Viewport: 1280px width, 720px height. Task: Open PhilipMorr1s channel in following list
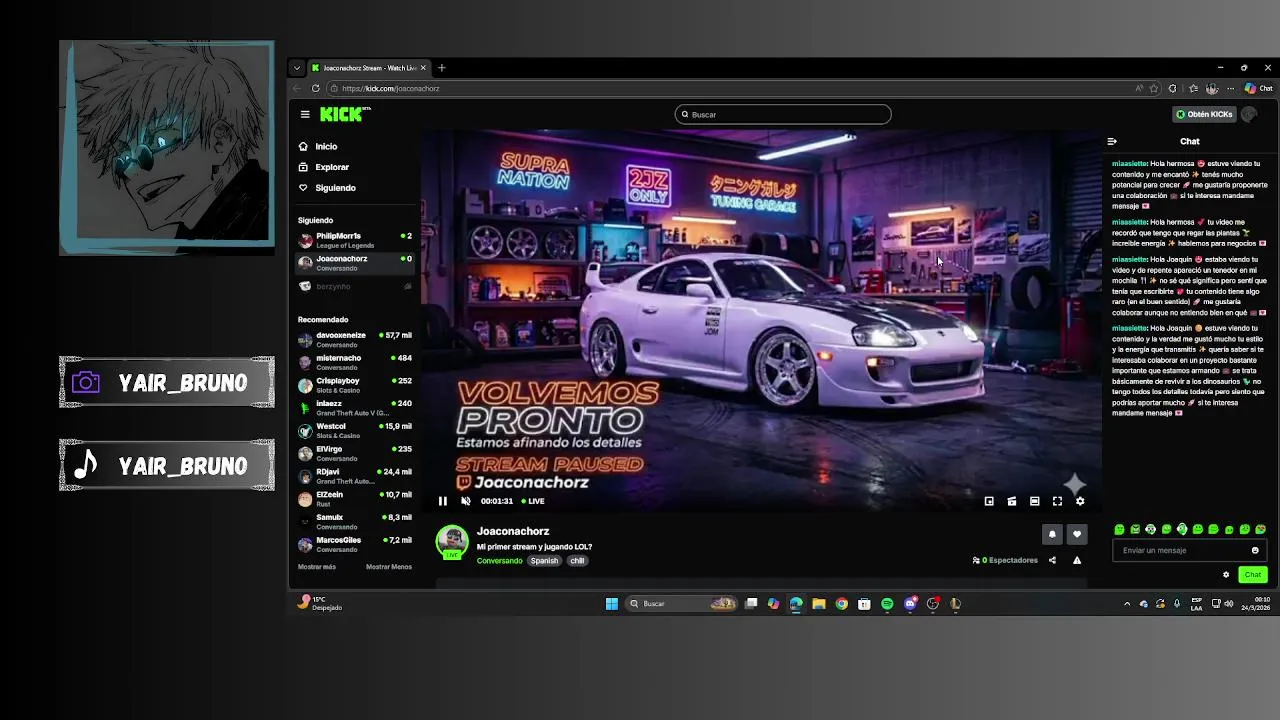[x=355, y=240]
